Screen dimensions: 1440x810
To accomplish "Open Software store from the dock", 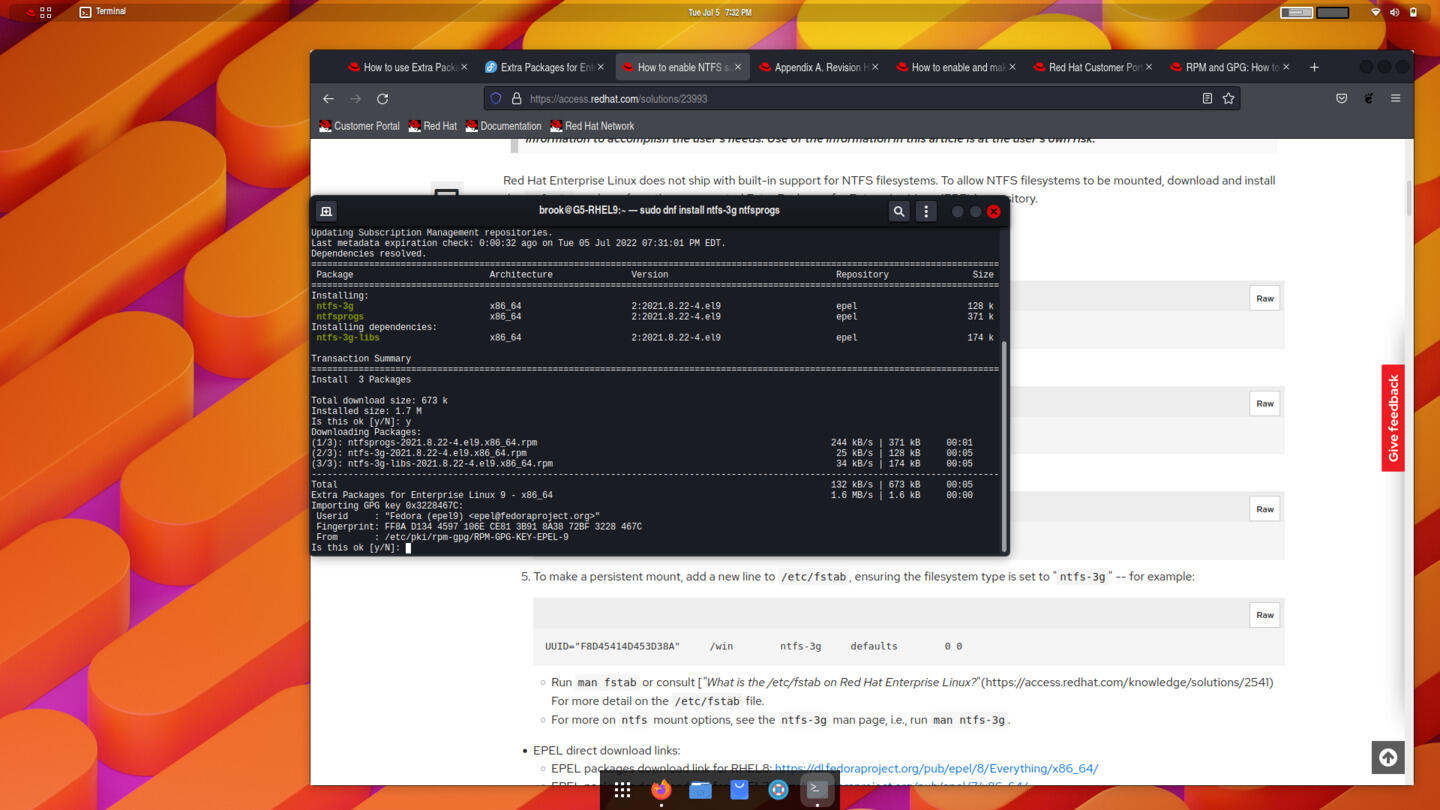I will click(x=739, y=790).
